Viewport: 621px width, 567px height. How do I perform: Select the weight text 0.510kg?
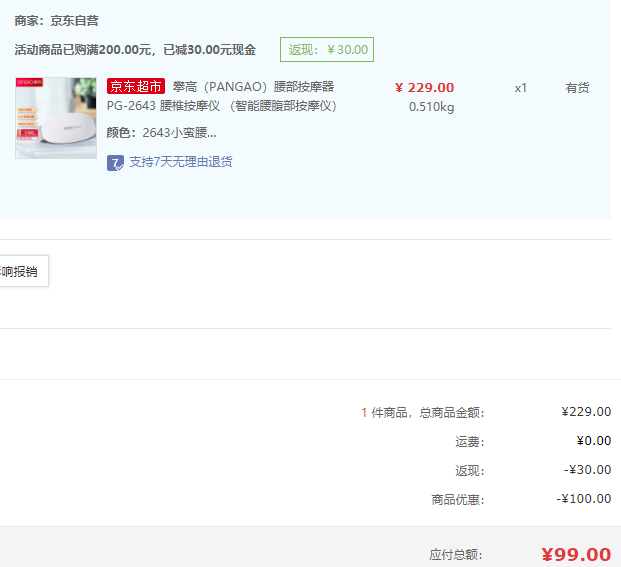pyautogui.click(x=431, y=107)
